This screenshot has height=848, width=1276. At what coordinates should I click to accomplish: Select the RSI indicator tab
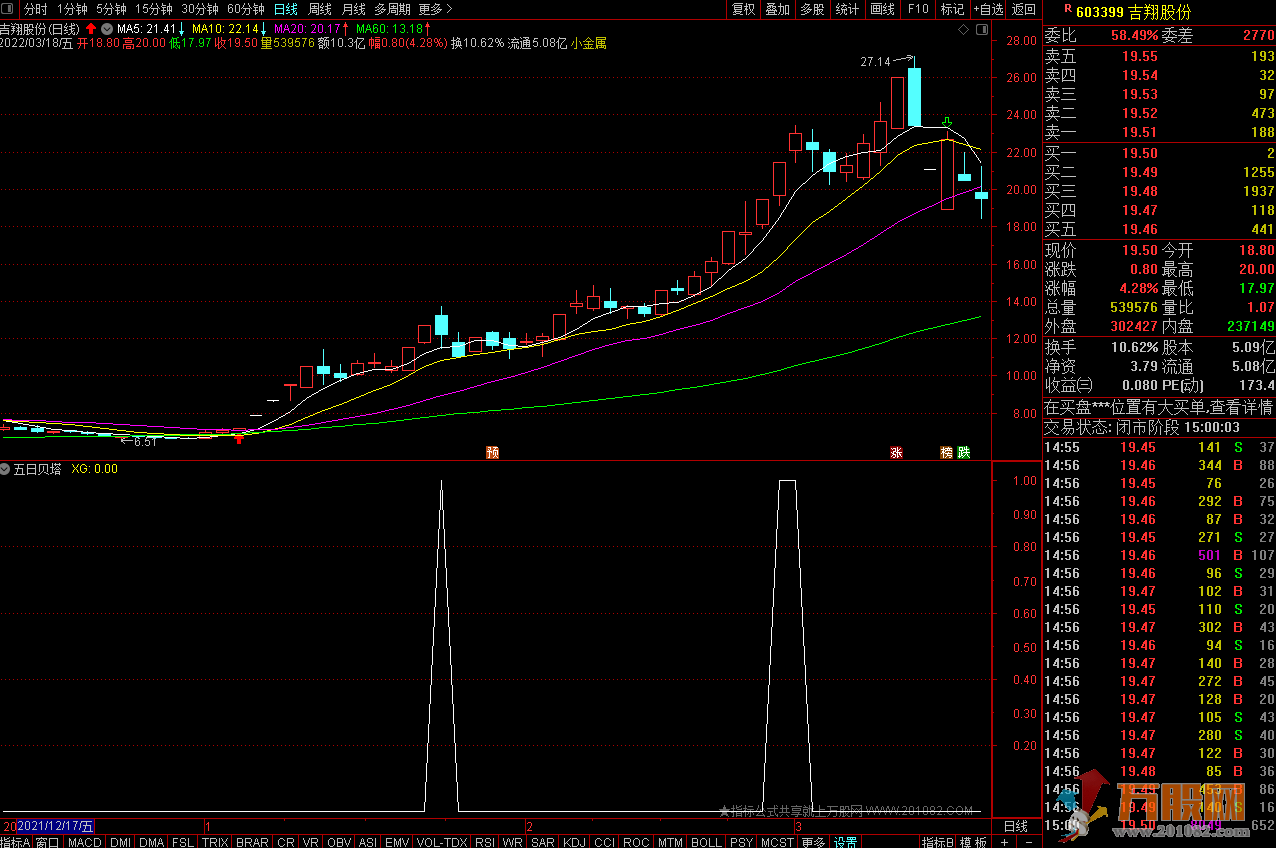coord(485,842)
